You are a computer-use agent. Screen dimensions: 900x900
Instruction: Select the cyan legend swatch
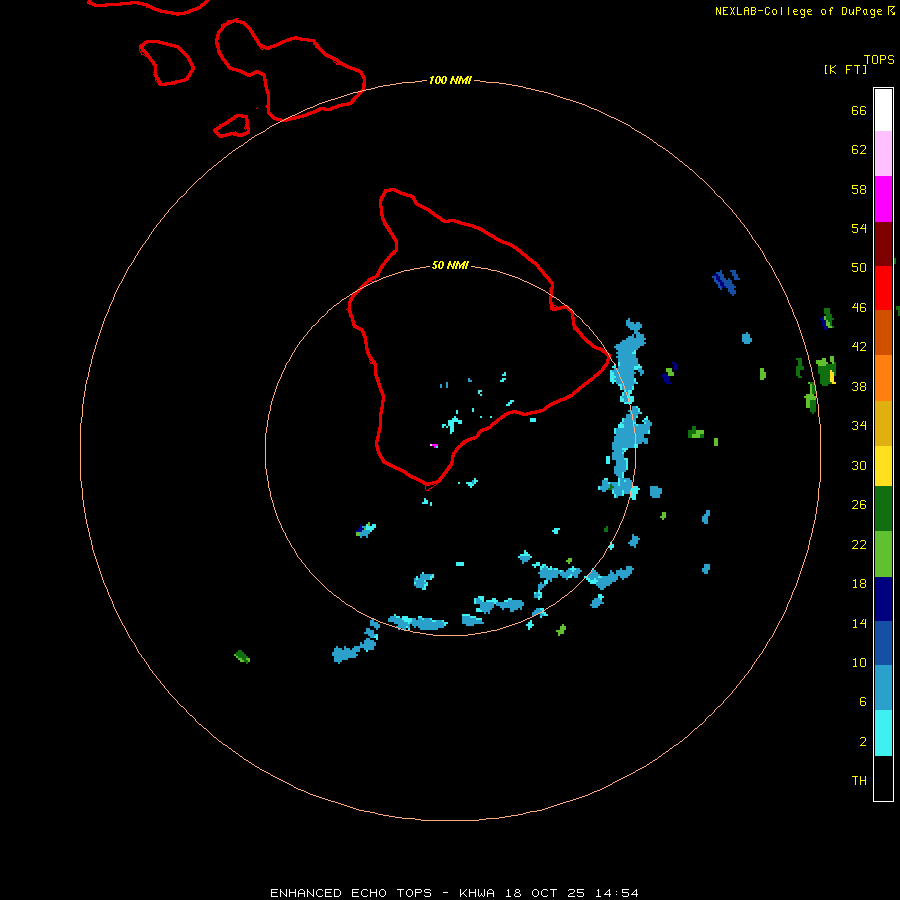[x=883, y=733]
